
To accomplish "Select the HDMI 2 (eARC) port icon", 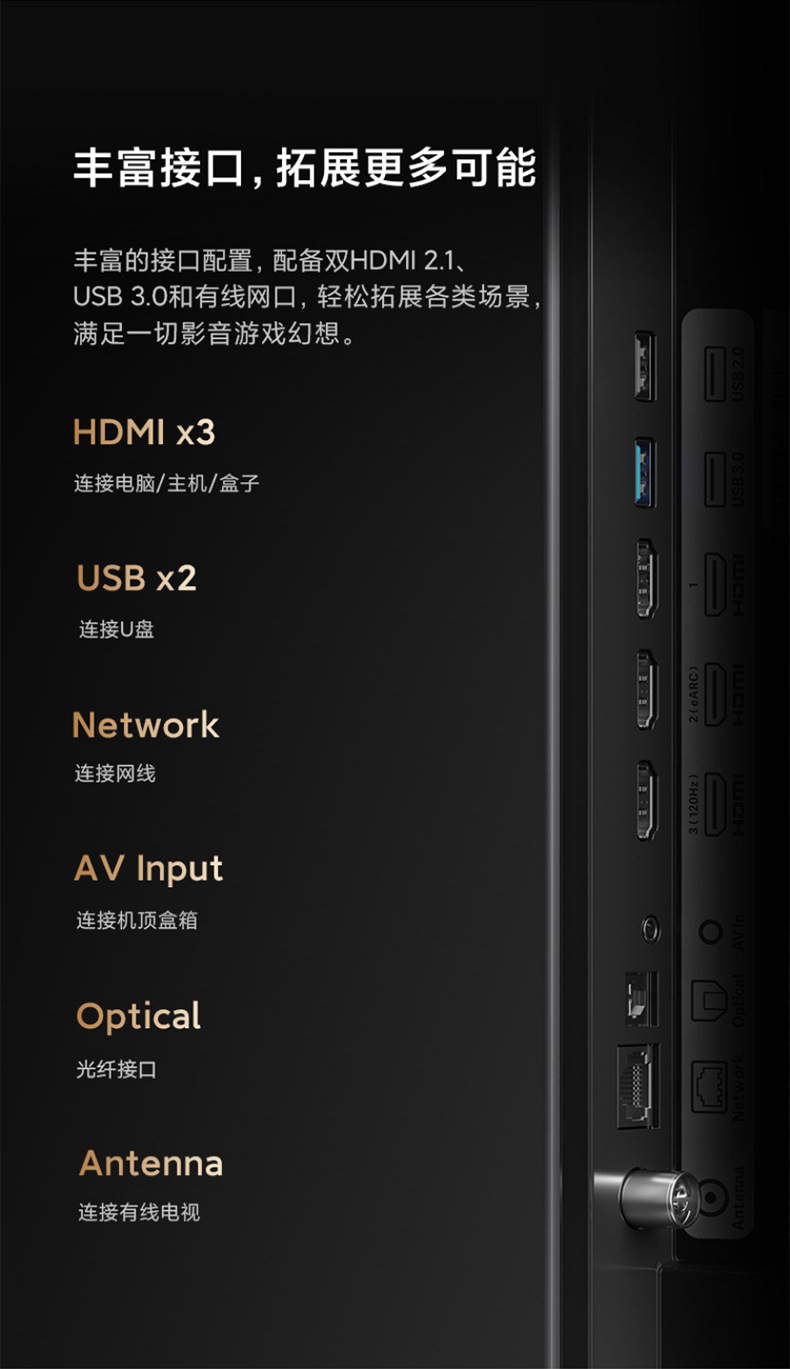I will [717, 694].
